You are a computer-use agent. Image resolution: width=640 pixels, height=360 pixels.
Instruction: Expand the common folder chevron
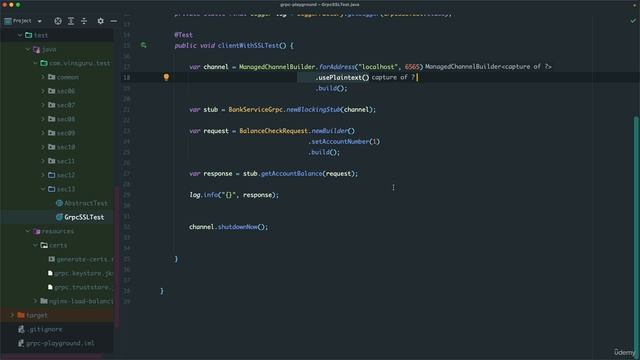43,77
